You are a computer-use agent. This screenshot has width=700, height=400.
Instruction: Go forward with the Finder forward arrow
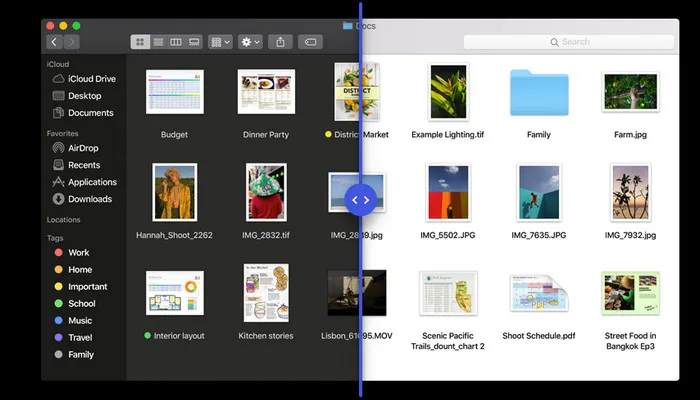click(x=71, y=42)
